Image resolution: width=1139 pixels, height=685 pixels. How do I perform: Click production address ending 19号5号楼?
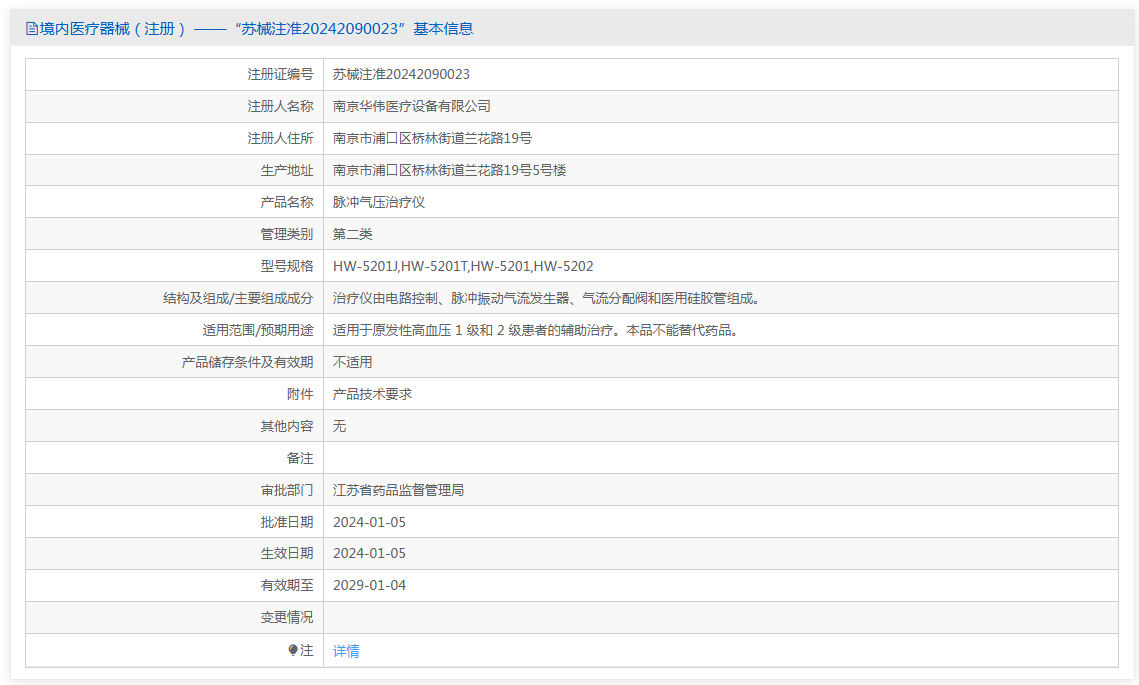click(450, 170)
